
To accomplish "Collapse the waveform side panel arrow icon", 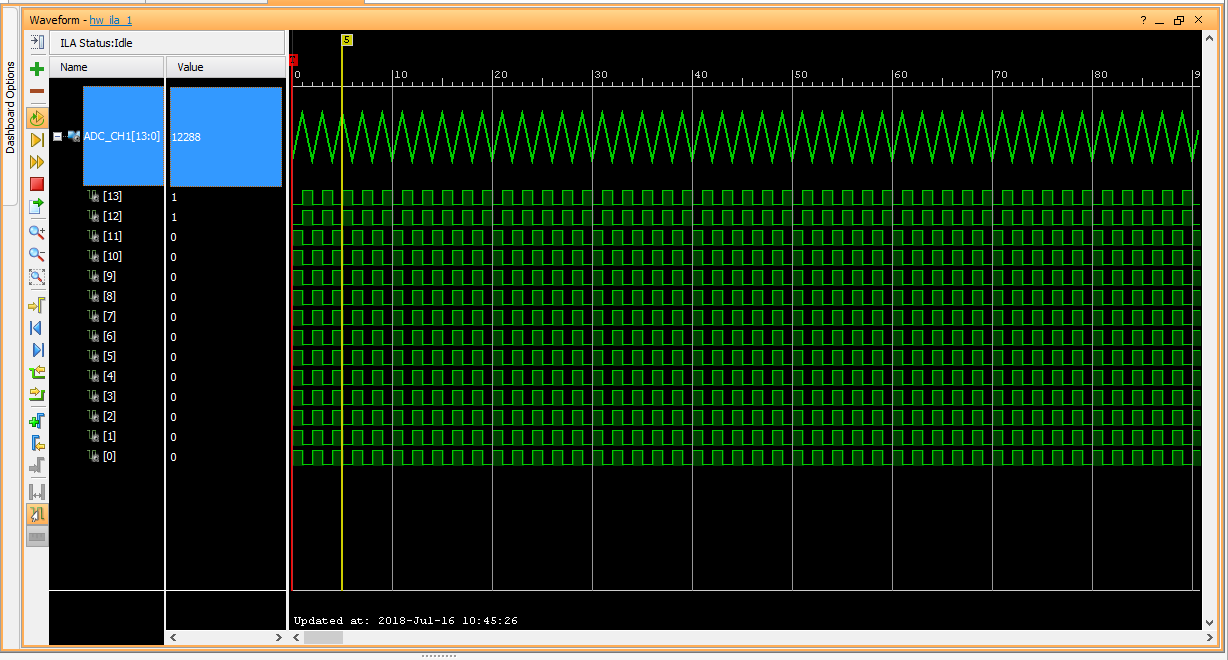I will [37, 42].
